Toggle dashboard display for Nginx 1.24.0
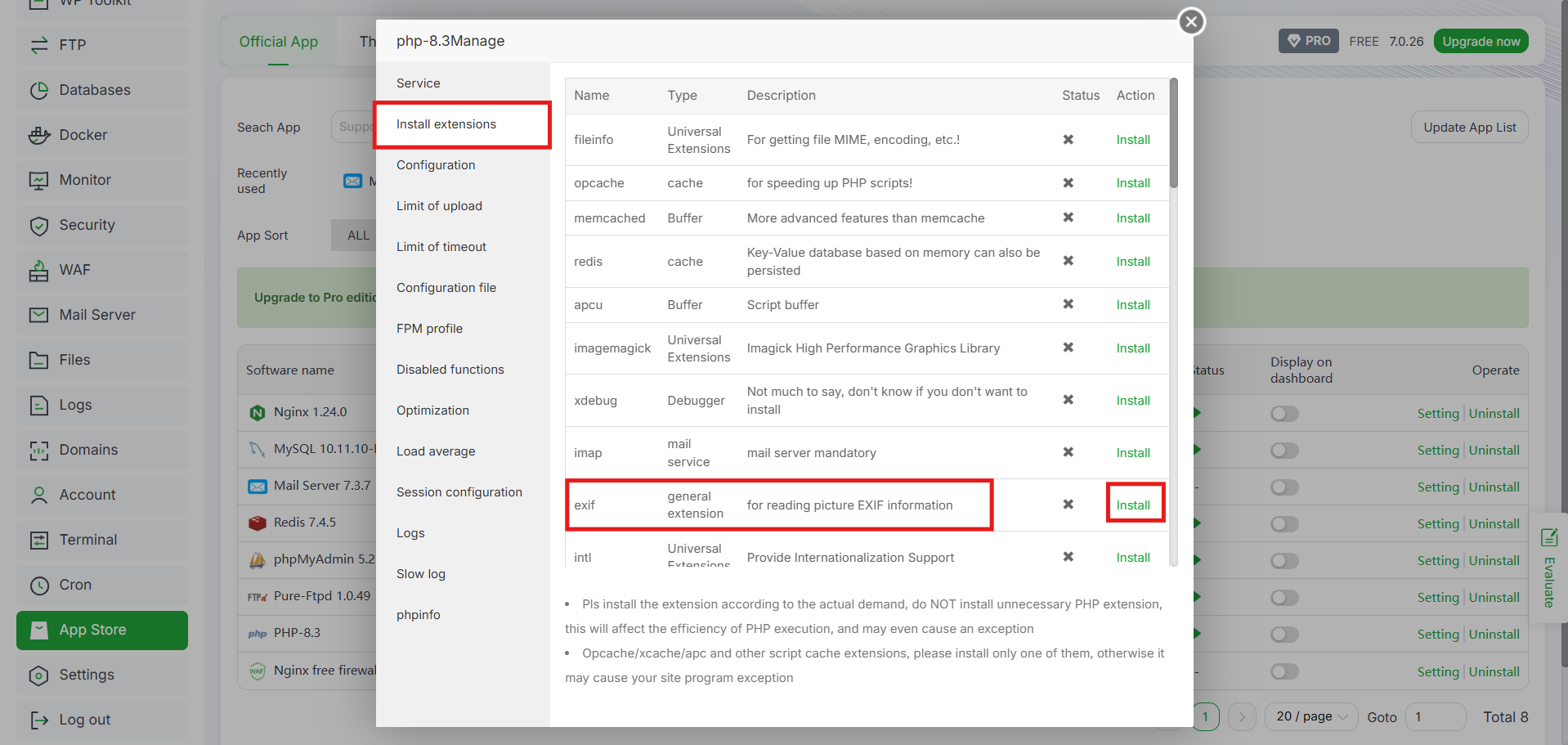This screenshot has width=1568, height=745. pos(1284,414)
